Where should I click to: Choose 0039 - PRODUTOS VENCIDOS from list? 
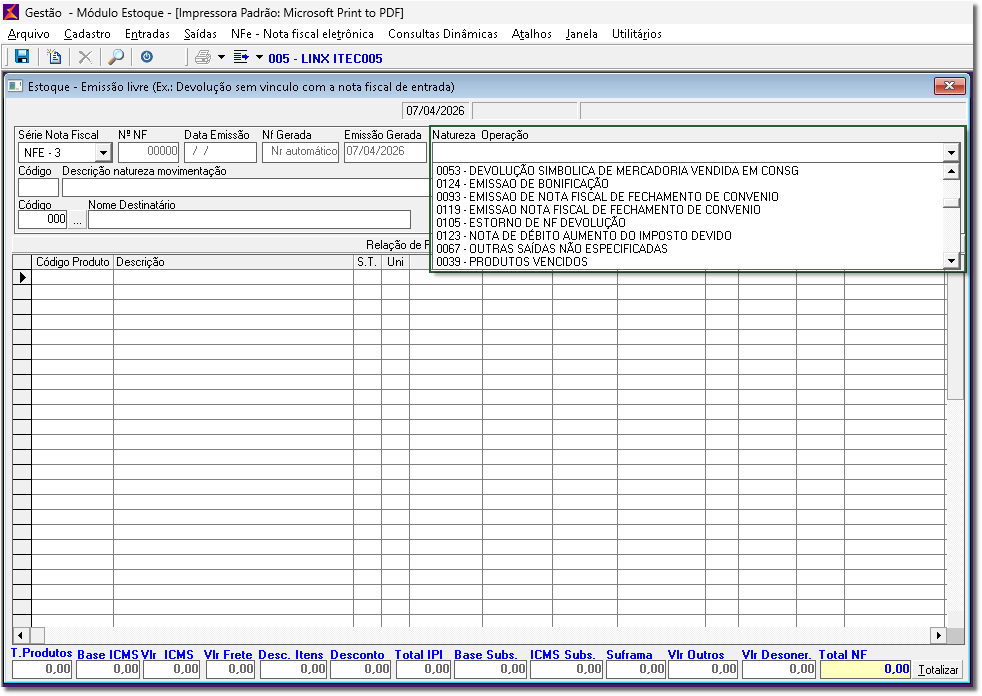tap(511, 262)
